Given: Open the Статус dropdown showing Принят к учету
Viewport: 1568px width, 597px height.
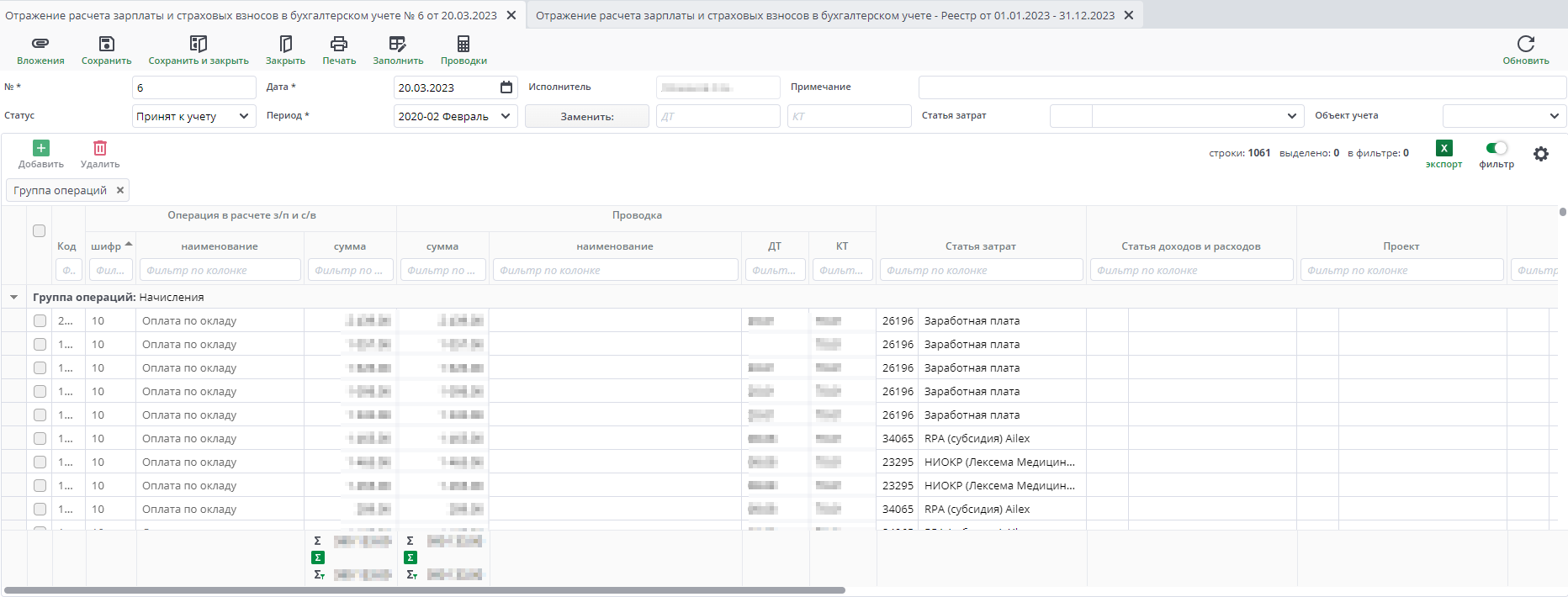Looking at the screenshot, I should coord(194,116).
